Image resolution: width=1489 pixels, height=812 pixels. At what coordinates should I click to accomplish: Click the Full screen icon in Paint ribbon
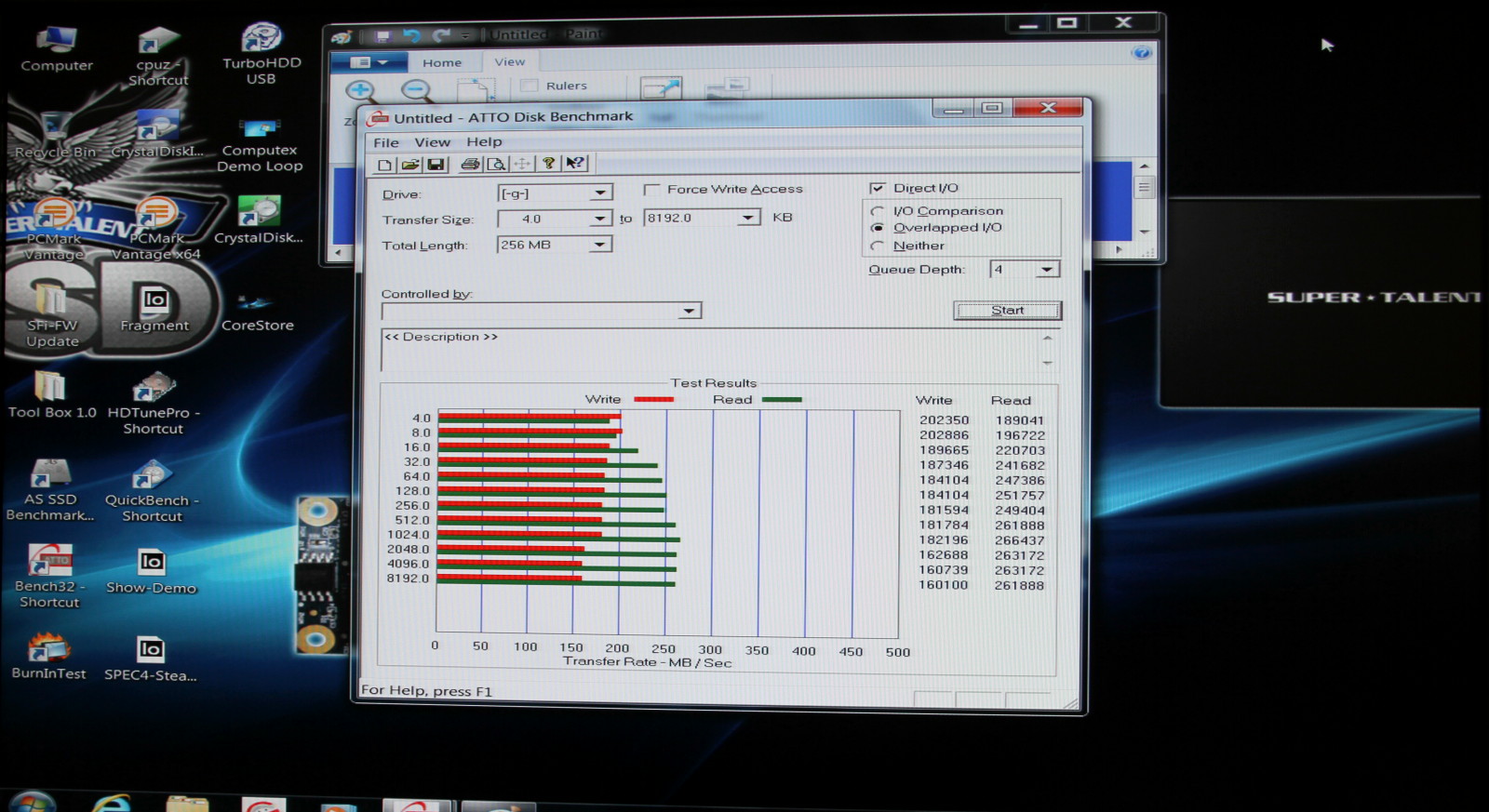tap(662, 88)
